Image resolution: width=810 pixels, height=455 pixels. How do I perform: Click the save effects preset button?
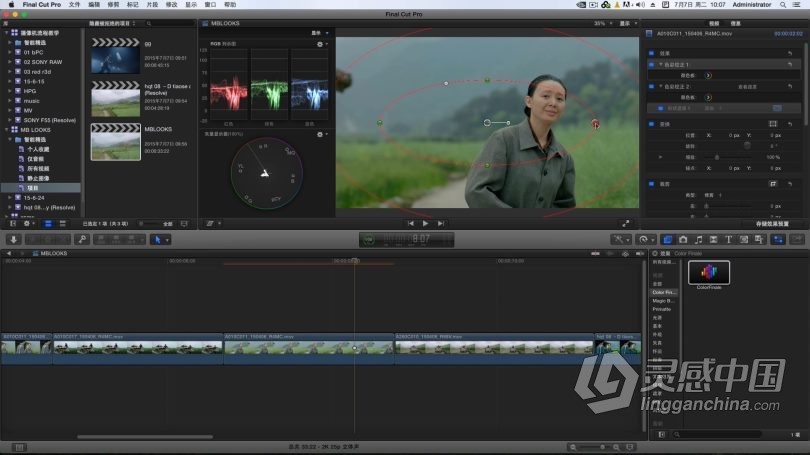pos(772,224)
